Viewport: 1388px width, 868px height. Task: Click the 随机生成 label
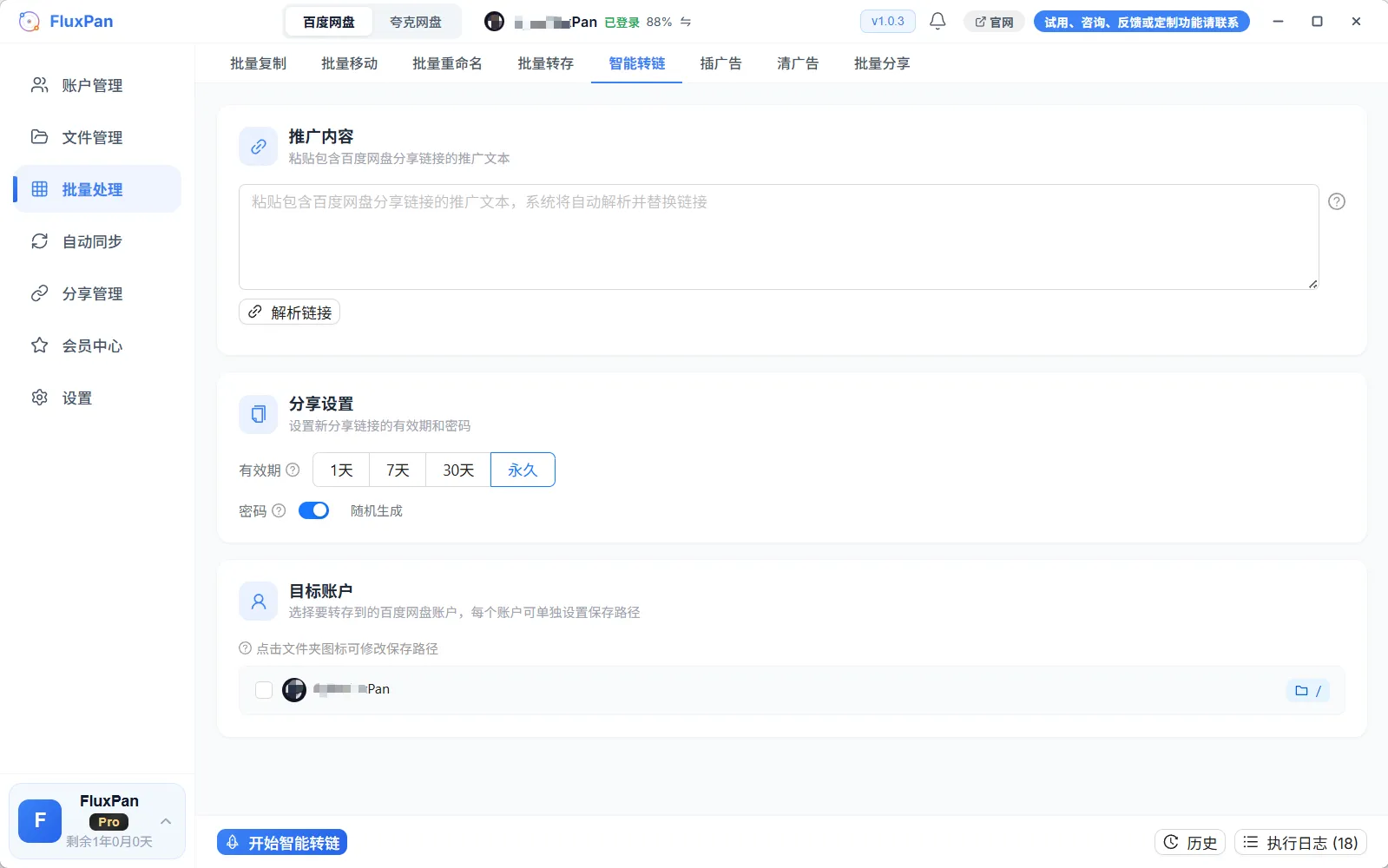coord(377,510)
